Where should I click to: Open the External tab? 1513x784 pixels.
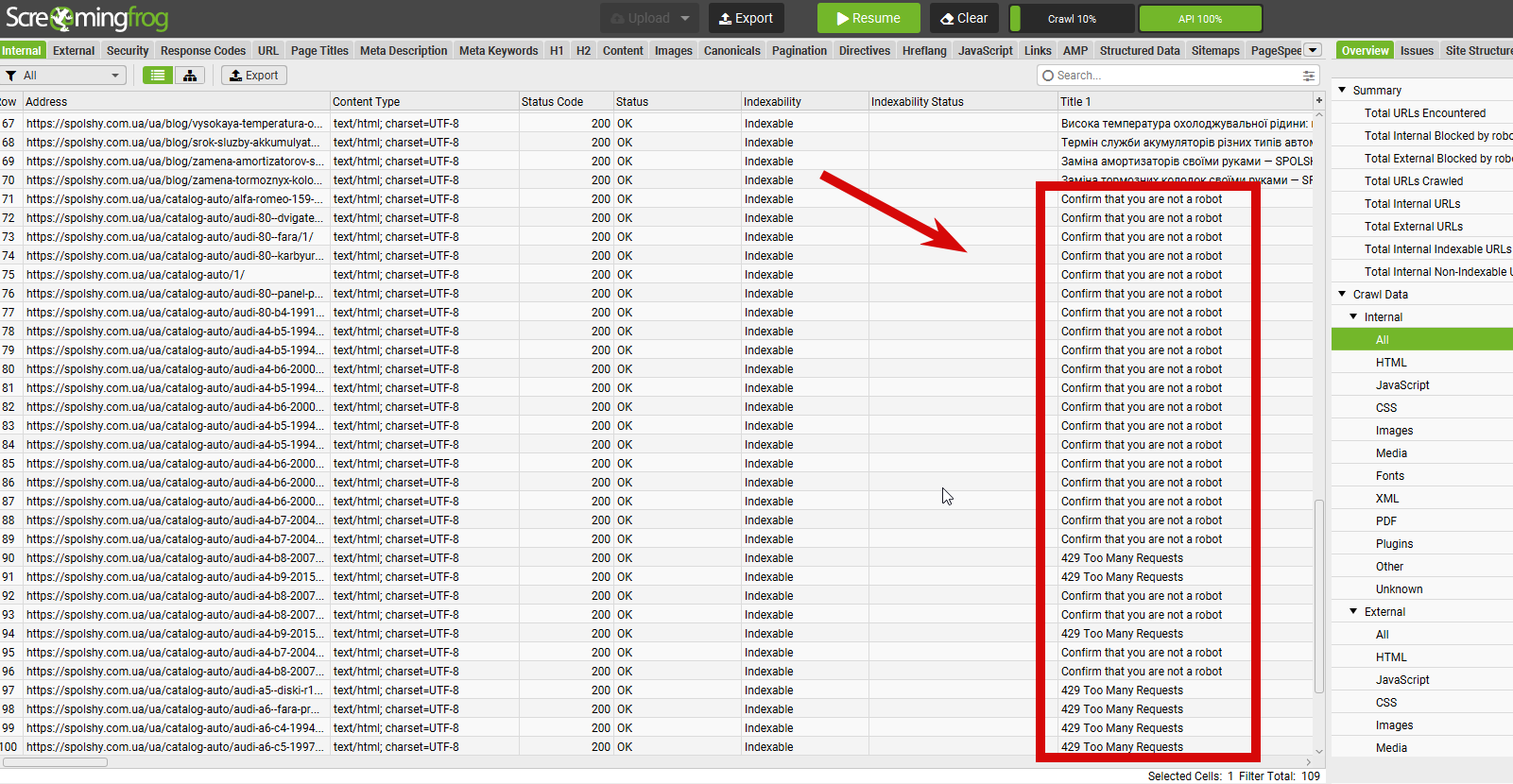pos(74,51)
